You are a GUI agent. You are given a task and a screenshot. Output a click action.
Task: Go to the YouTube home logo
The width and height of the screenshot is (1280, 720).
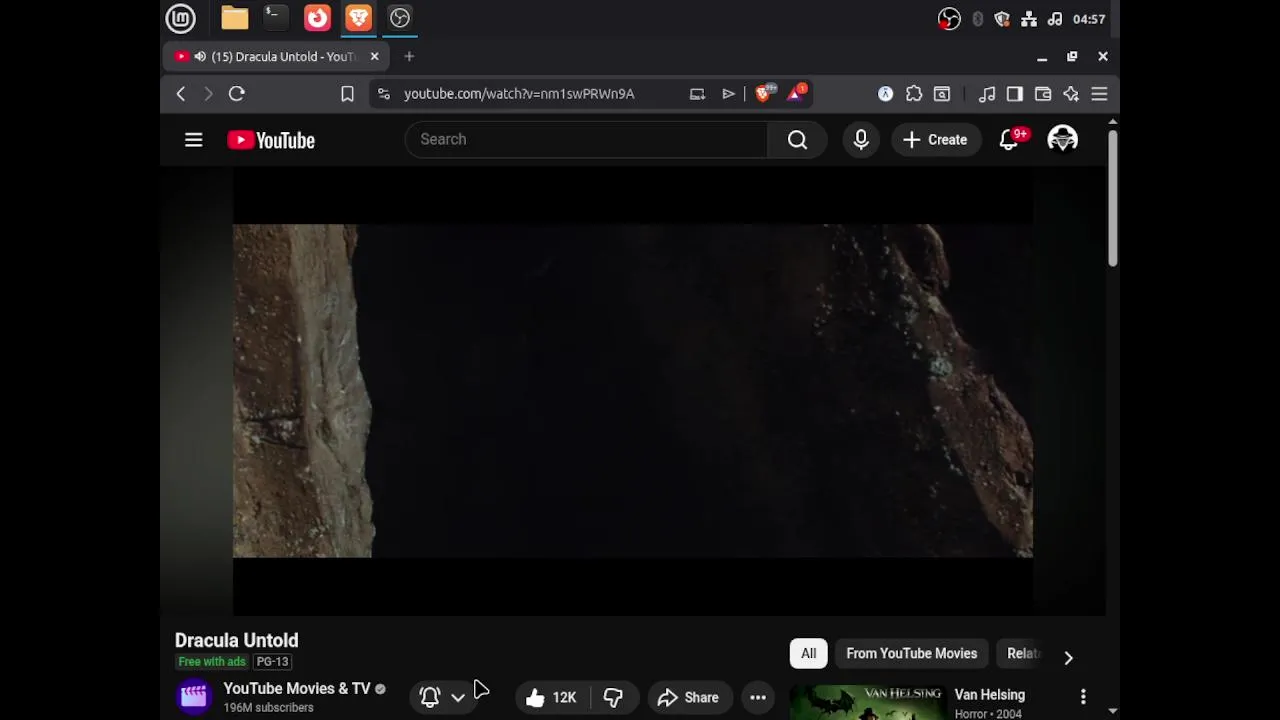tap(271, 140)
